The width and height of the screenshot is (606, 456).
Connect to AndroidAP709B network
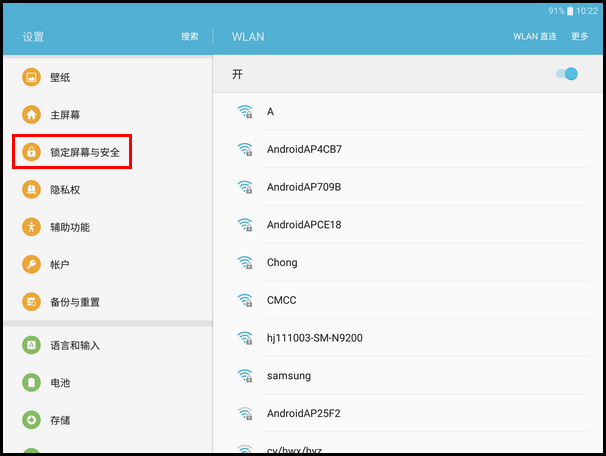pos(408,187)
